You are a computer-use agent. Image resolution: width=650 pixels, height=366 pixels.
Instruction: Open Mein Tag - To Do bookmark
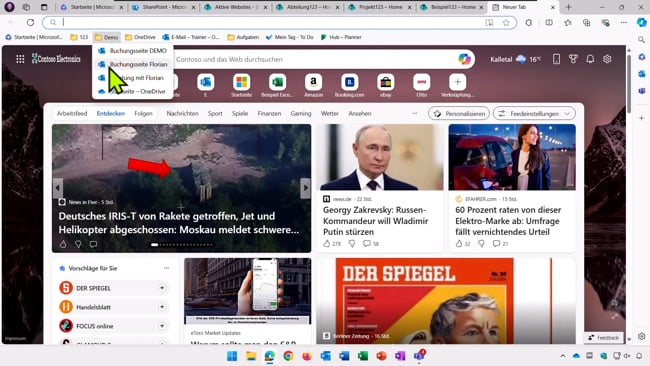click(x=289, y=37)
